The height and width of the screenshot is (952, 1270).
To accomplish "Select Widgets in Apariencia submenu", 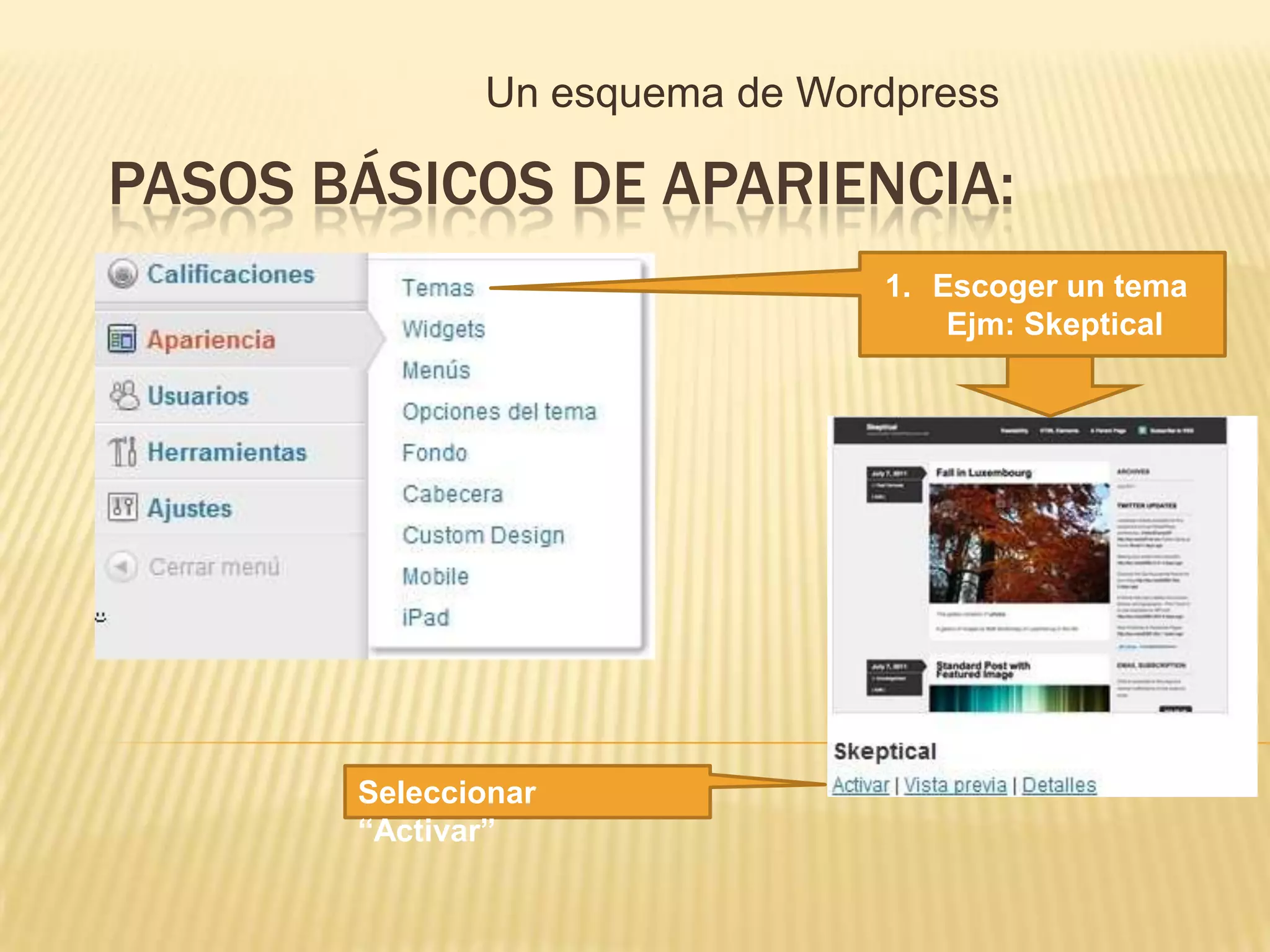I will click(x=443, y=329).
